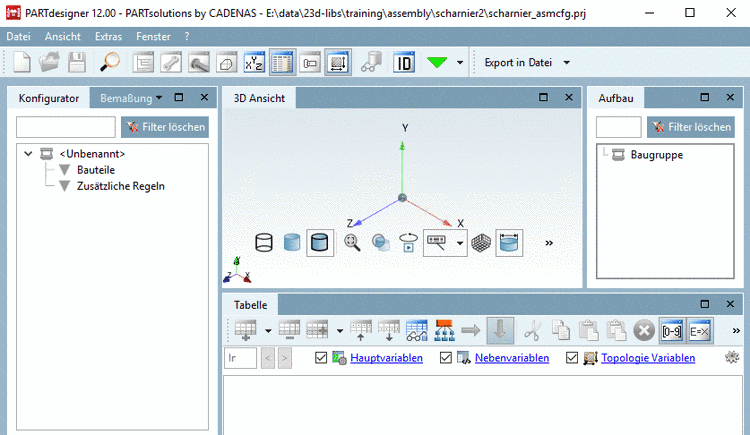The height and width of the screenshot is (435, 750).
Task: Select shaded cylinder with edges mode
Action: tap(320, 243)
